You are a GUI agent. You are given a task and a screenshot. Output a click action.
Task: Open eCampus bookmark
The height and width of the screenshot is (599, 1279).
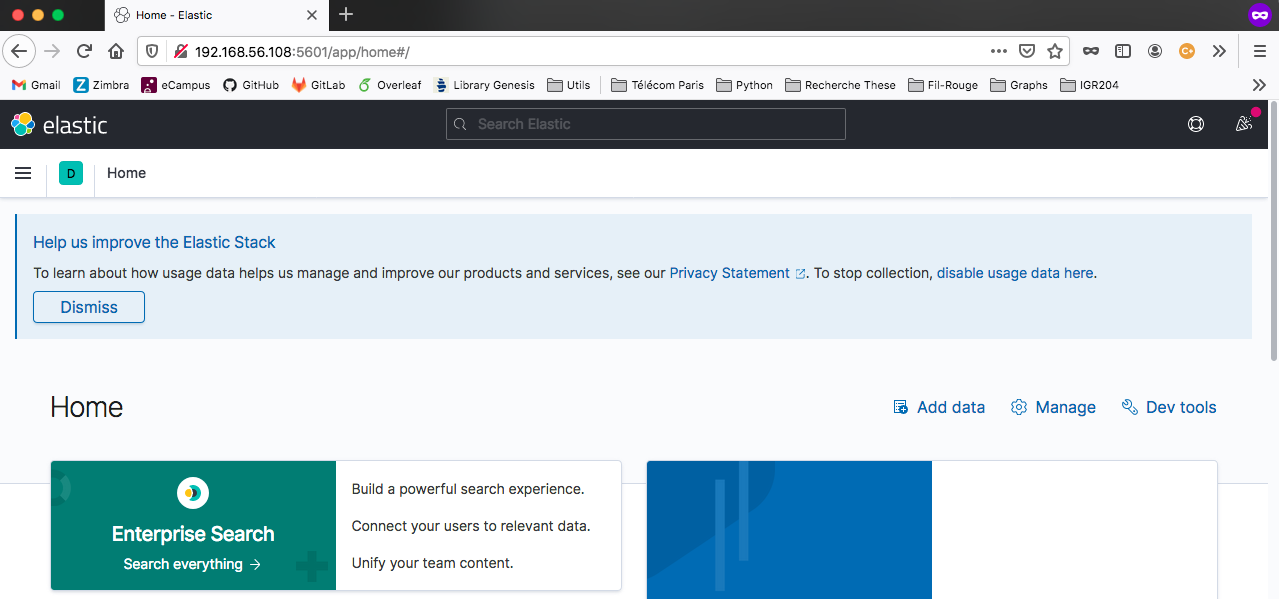pos(176,85)
